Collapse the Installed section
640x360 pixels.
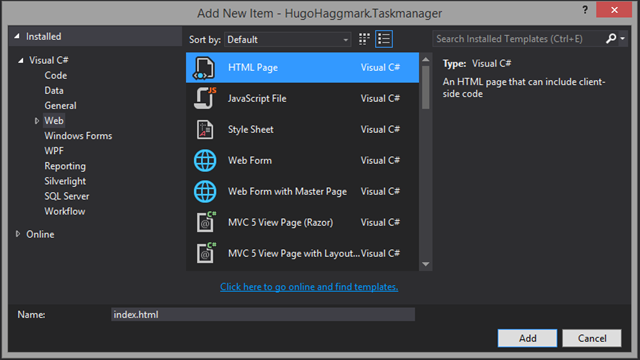point(17,36)
